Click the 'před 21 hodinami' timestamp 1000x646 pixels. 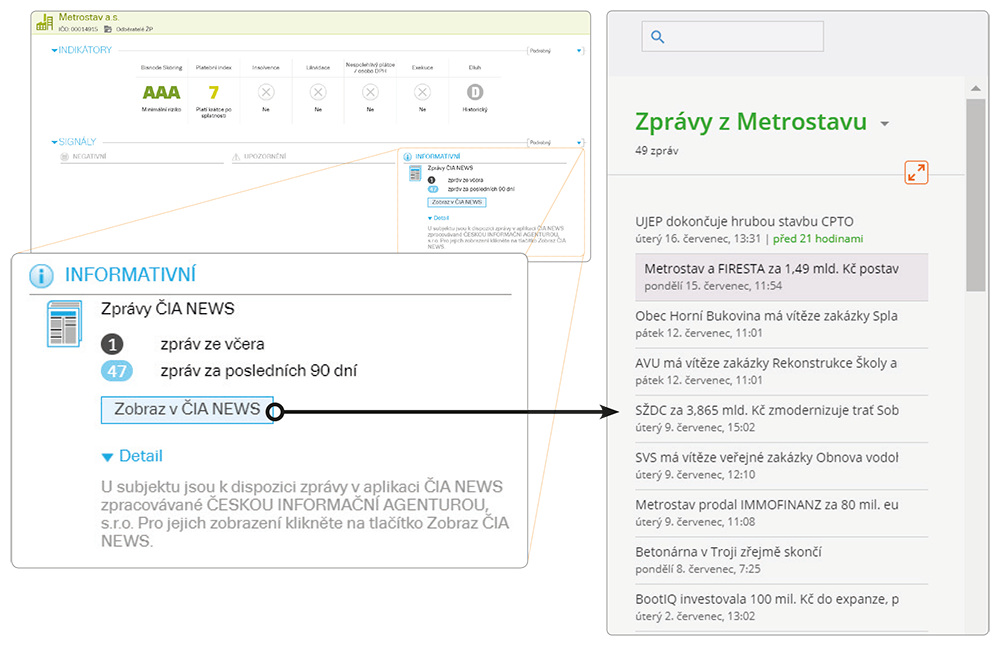(x=818, y=239)
